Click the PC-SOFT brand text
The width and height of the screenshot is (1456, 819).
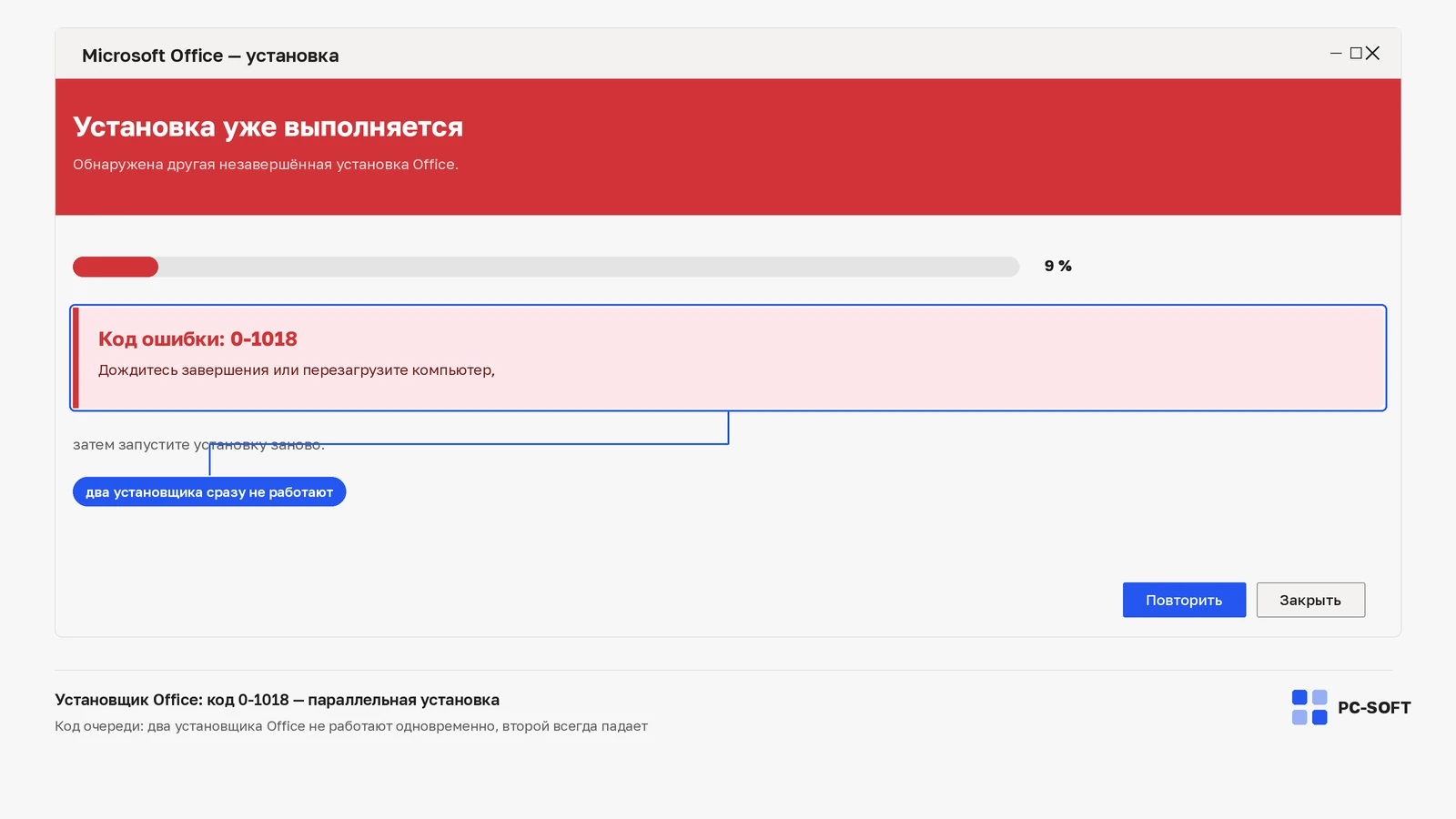1374,708
